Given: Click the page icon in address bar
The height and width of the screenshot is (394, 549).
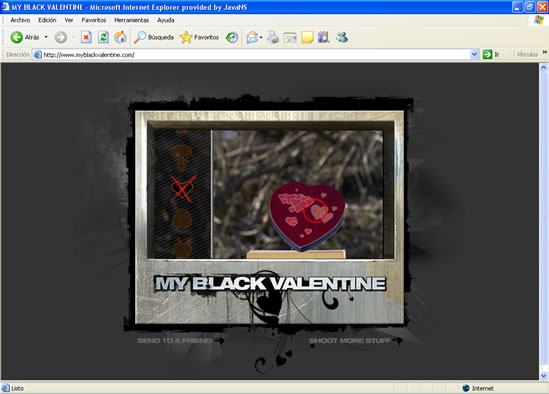Looking at the screenshot, I should point(37,55).
